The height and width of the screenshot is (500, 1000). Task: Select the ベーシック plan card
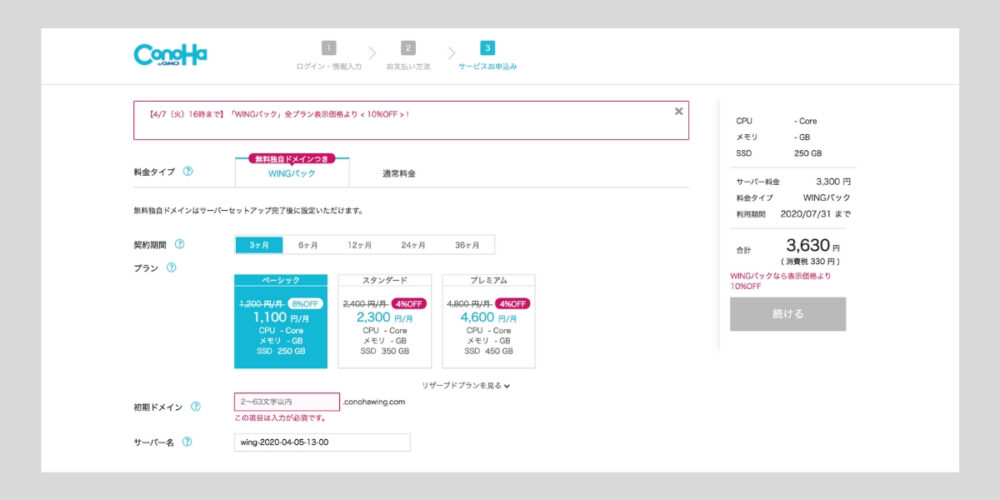click(281, 321)
